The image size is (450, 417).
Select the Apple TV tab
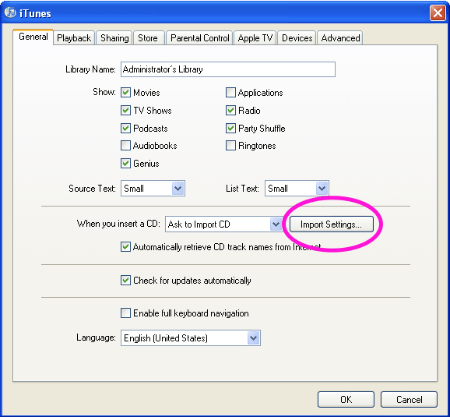[255, 38]
